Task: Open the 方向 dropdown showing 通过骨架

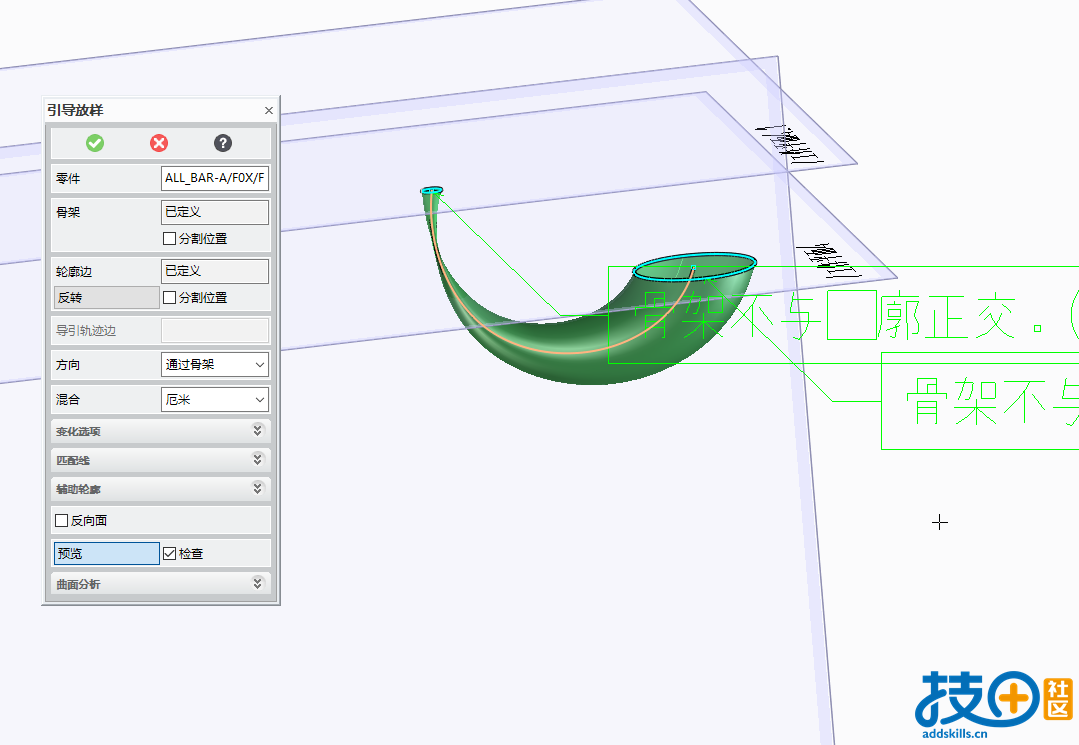Action: click(215, 365)
